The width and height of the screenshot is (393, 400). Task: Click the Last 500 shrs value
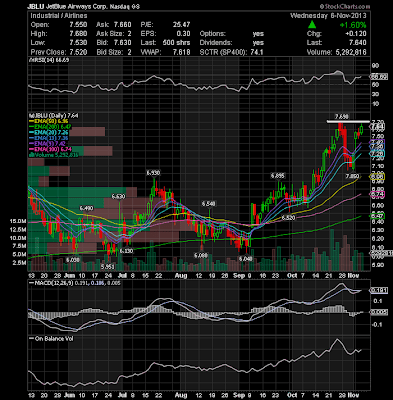[x=176, y=43]
